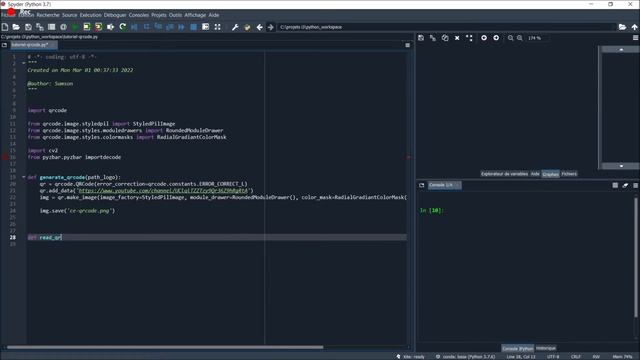Browse editor tabs with the tab-list icon
Image resolution: width=640 pixels, height=360 pixels.
4,45
